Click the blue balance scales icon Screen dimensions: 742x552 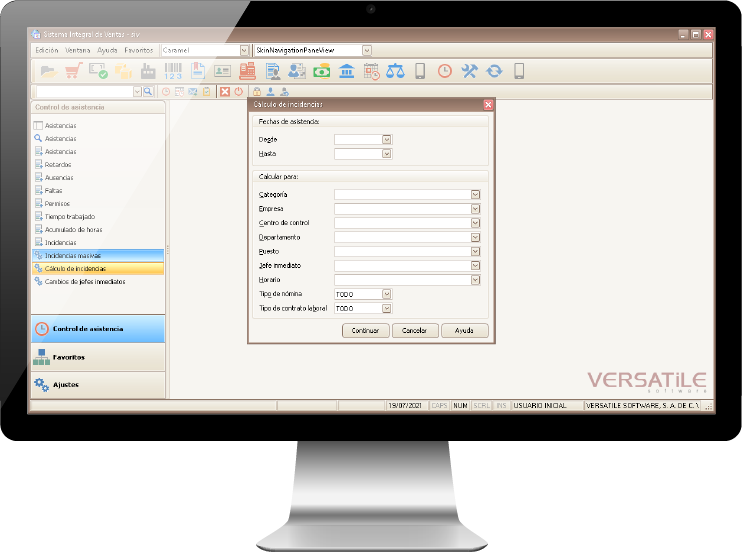pos(396,71)
